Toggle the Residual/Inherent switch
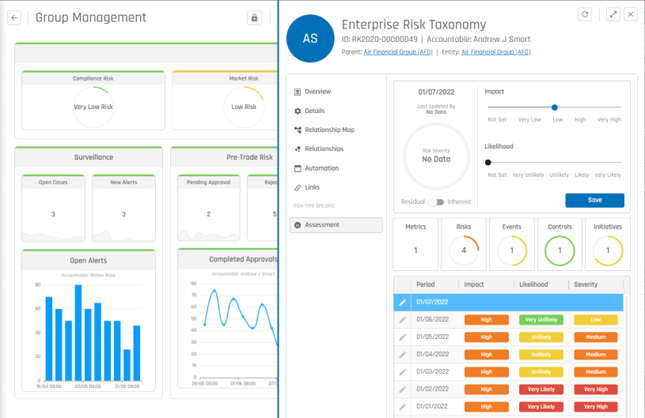Screen dimensions: 645x418 (x=436, y=202)
